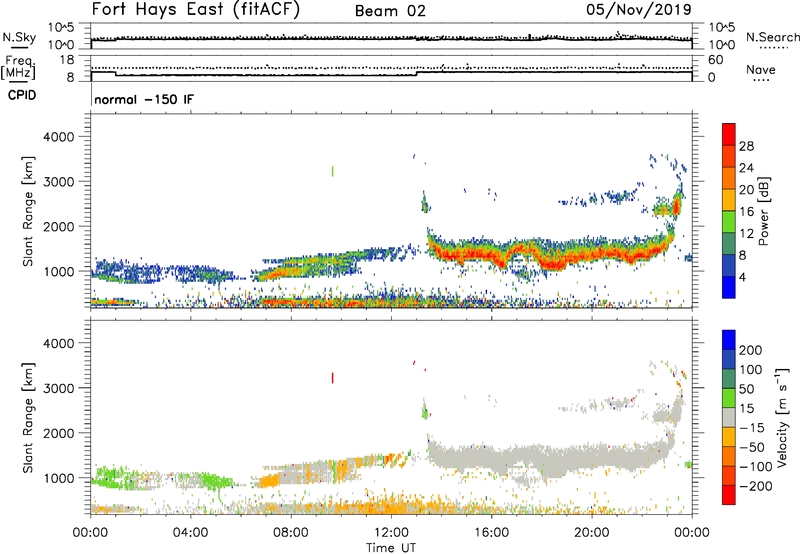
Task: Click the velocity colorbar '200' tick label
Action: tap(751, 350)
